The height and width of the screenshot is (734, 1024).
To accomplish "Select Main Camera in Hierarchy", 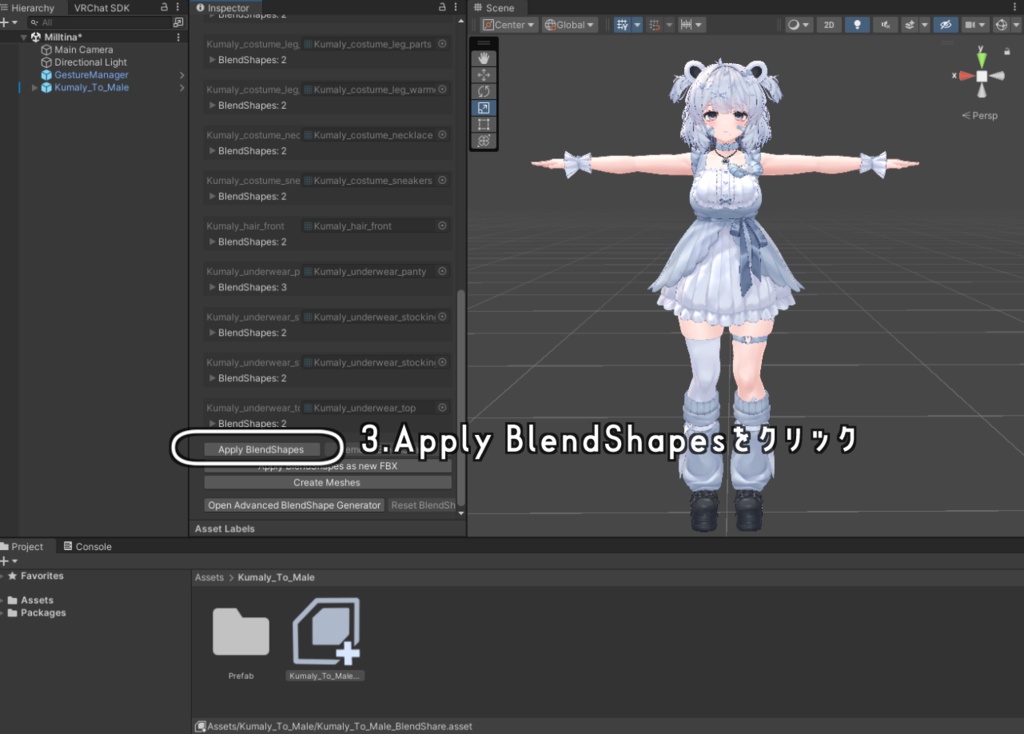I will coord(84,50).
